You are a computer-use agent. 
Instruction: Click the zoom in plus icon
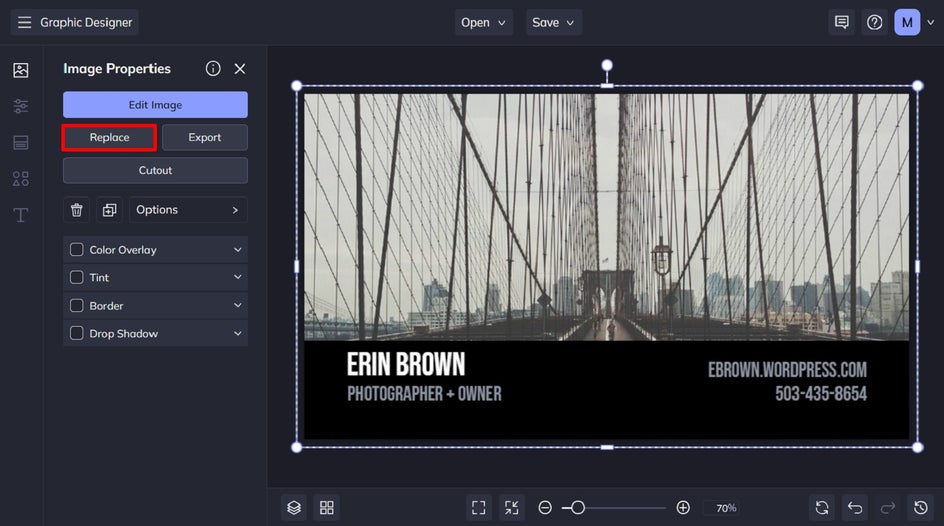pos(683,508)
